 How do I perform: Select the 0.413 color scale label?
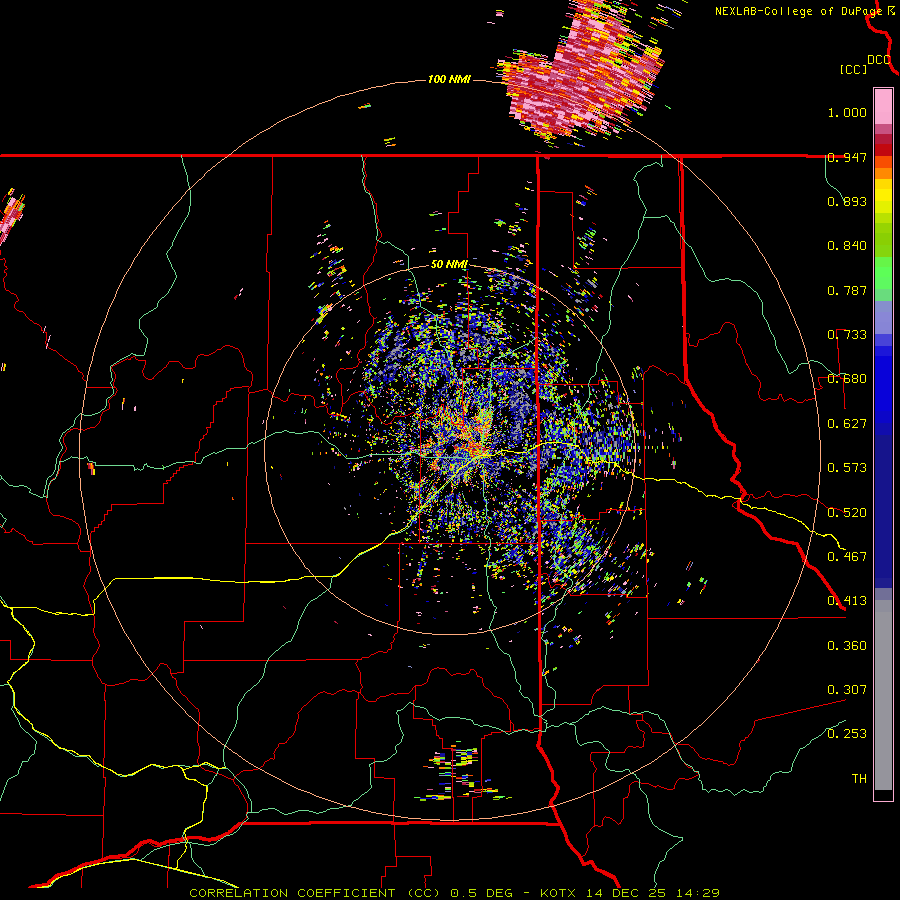pos(847,601)
